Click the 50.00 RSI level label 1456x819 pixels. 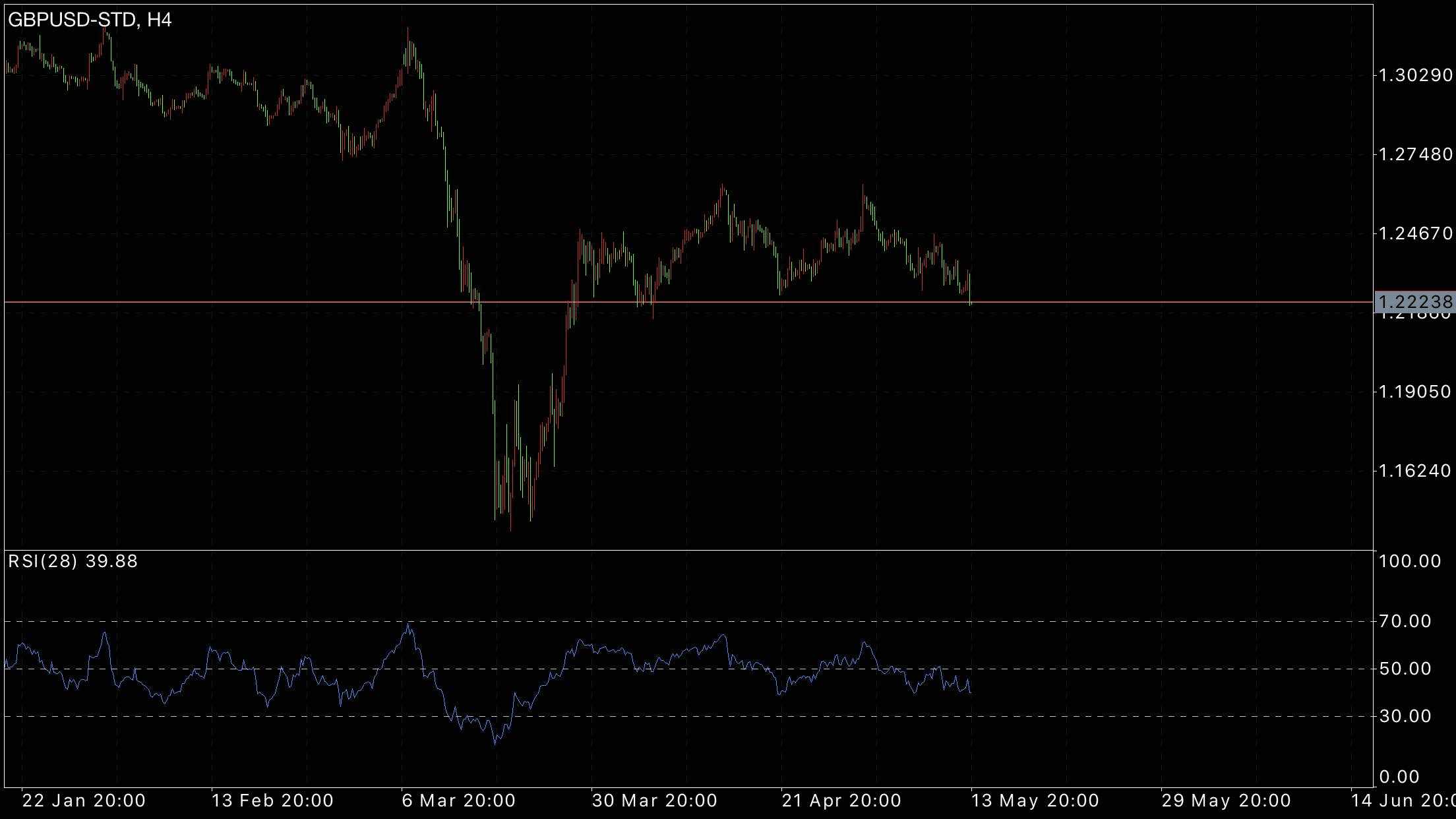coord(1405,669)
